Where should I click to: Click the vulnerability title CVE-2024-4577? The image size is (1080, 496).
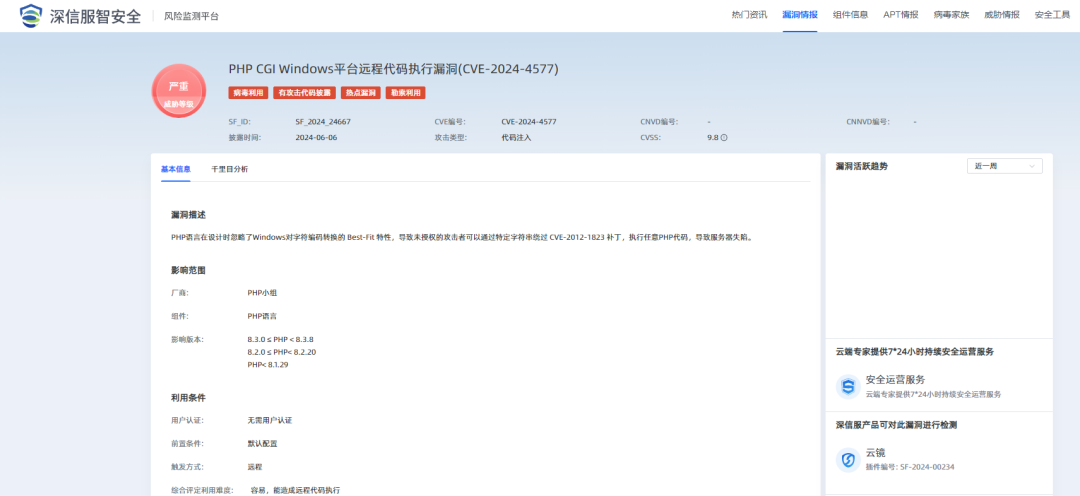(393, 69)
